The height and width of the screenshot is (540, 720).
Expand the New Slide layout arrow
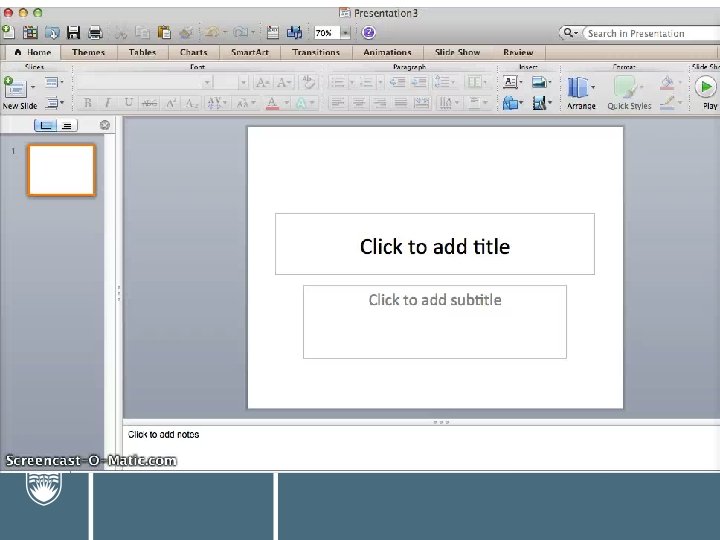[33, 86]
